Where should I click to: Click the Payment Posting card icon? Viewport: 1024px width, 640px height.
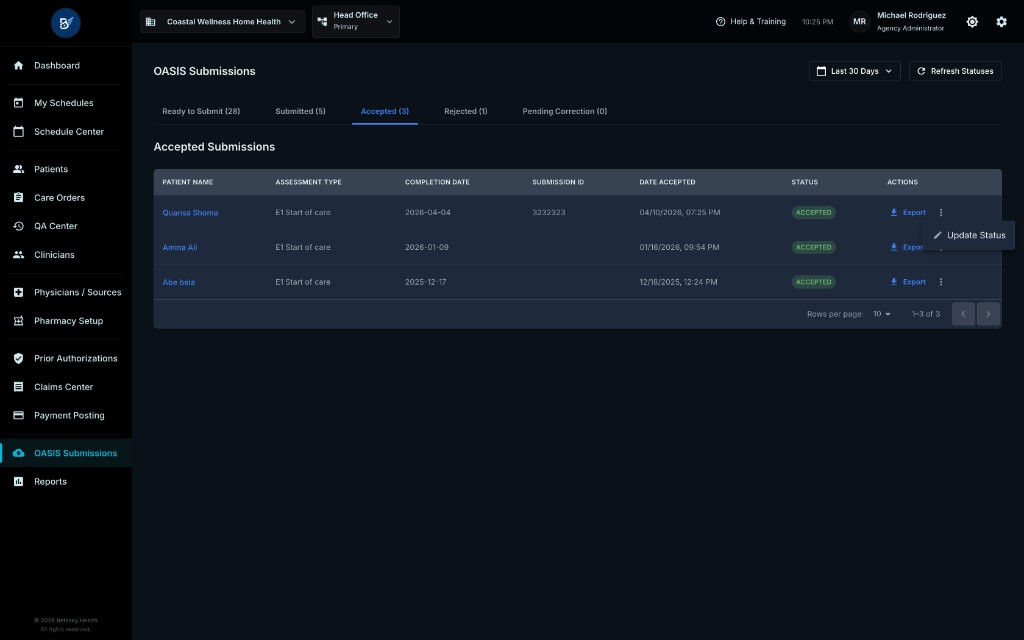[18, 415]
